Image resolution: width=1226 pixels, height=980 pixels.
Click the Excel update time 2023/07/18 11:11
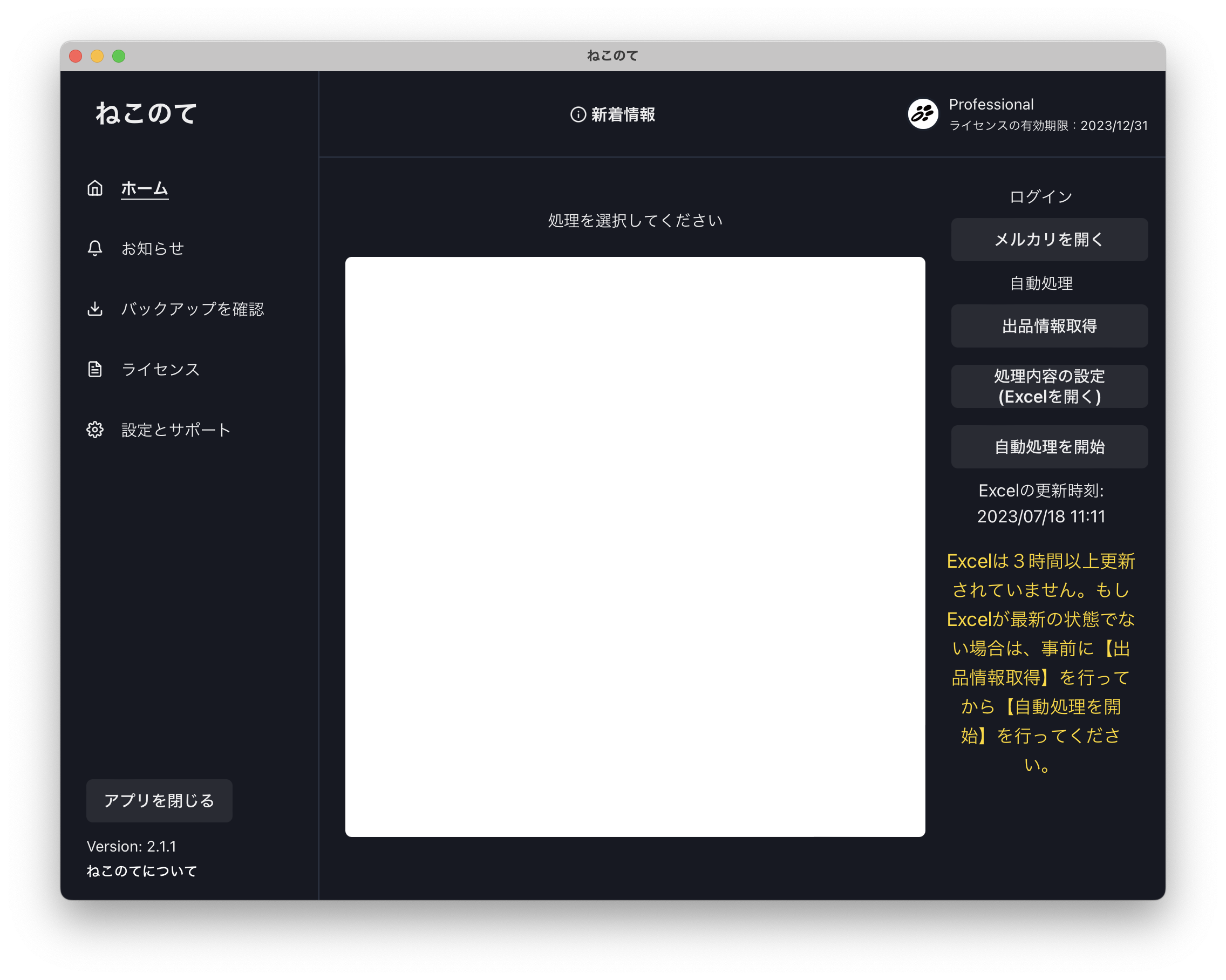(x=1040, y=516)
